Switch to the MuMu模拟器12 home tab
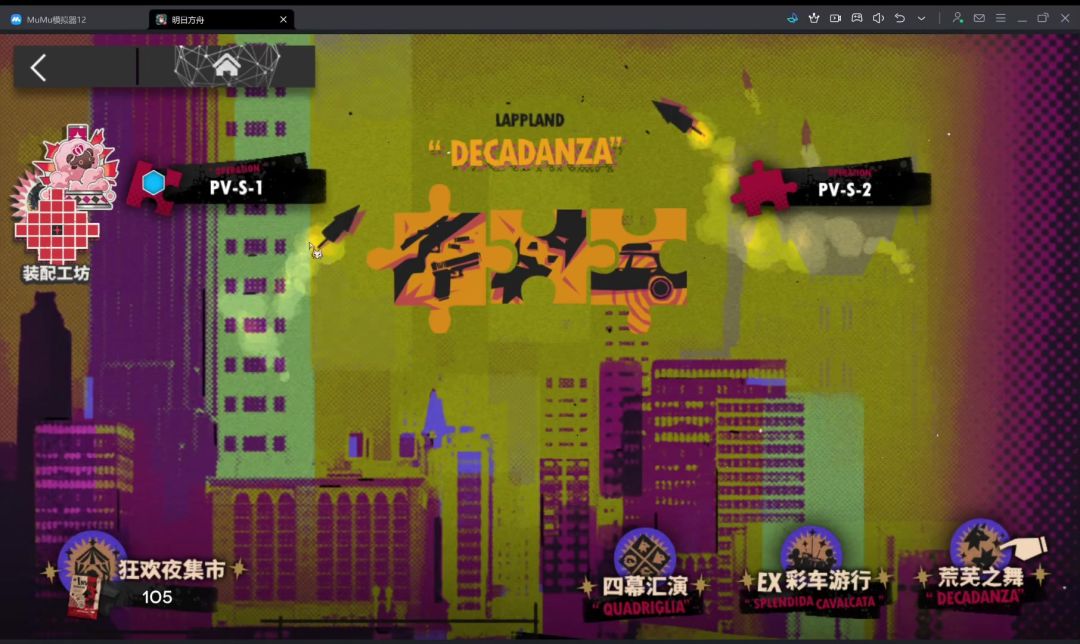This screenshot has width=1080, height=644. click(x=50, y=19)
